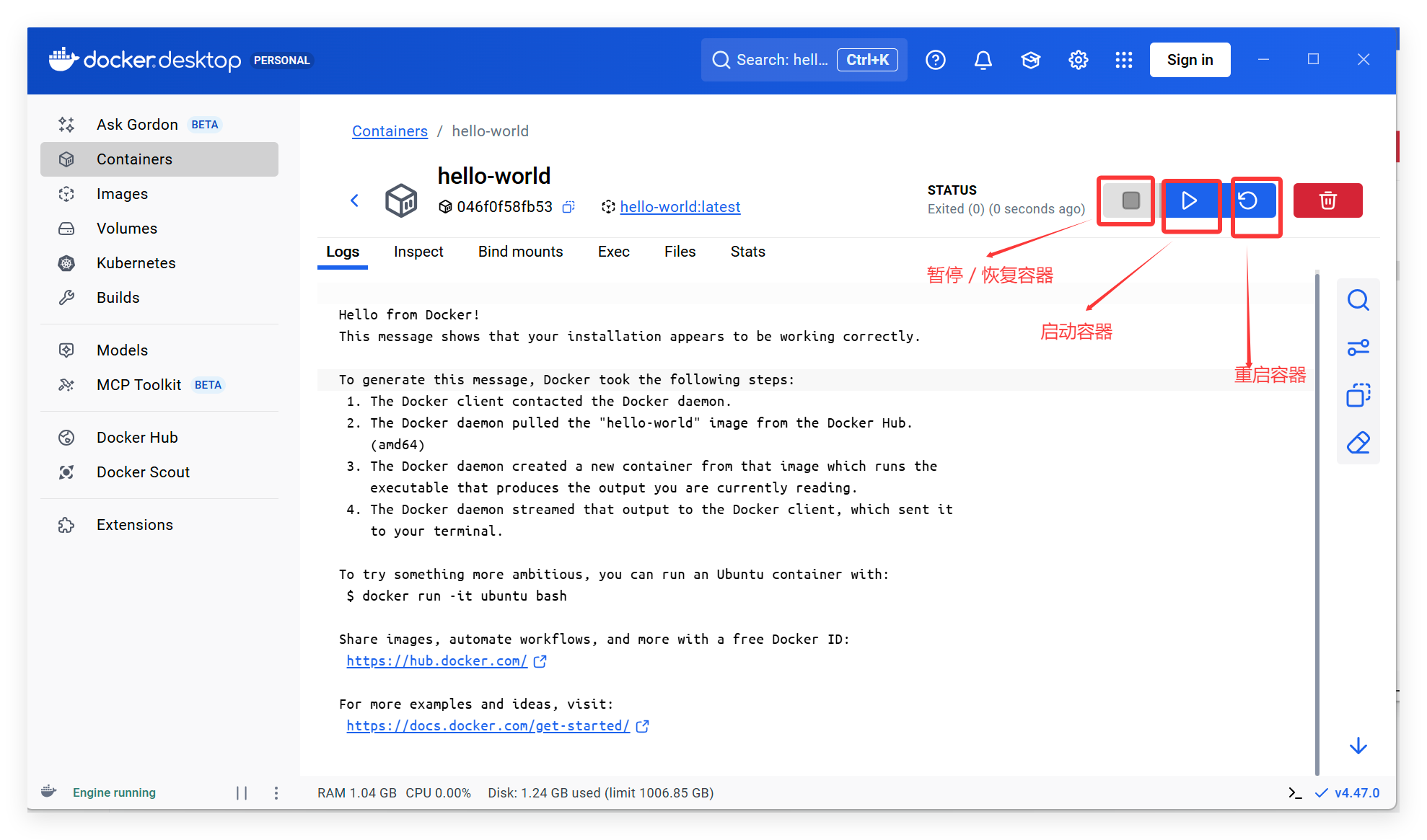Click the red delete container trash button
The width and height of the screenshot is (1427, 840).
tap(1327, 200)
